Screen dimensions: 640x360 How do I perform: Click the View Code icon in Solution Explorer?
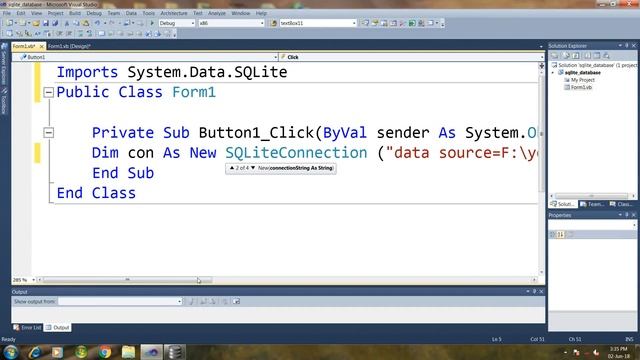click(x=587, y=56)
